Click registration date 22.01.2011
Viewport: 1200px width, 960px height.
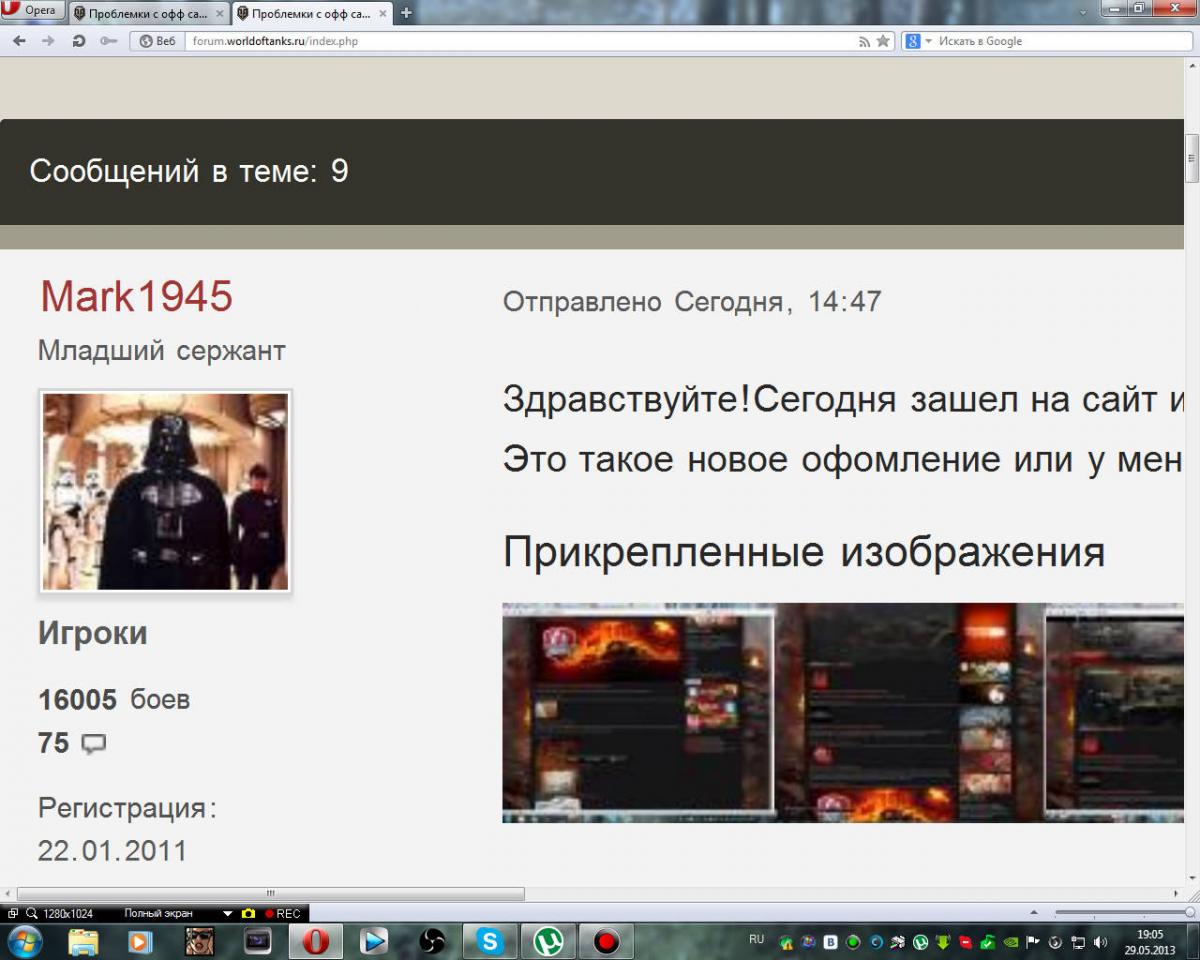(x=112, y=851)
